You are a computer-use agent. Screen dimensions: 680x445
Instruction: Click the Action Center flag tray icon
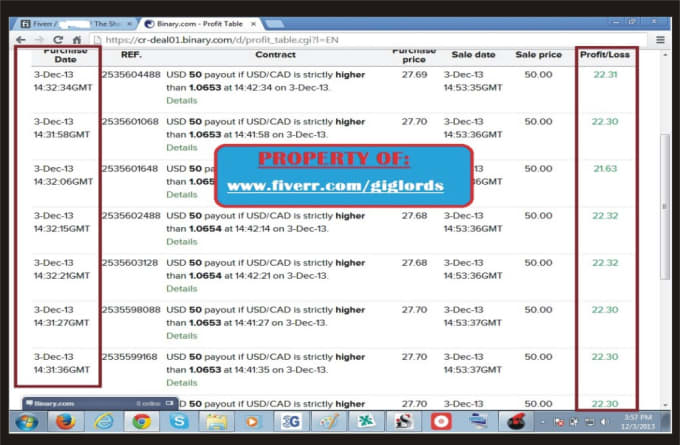tap(559, 422)
